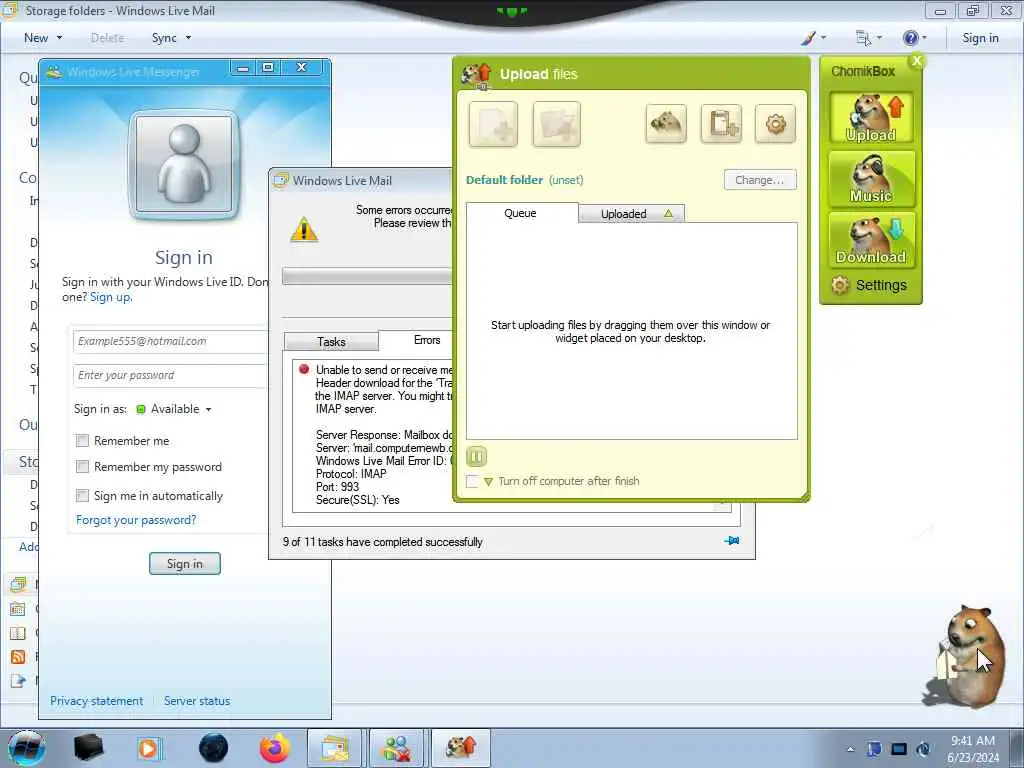The height and width of the screenshot is (768, 1024).
Task: Switch to the Tasks tab in mail dialog
Action: [331, 342]
